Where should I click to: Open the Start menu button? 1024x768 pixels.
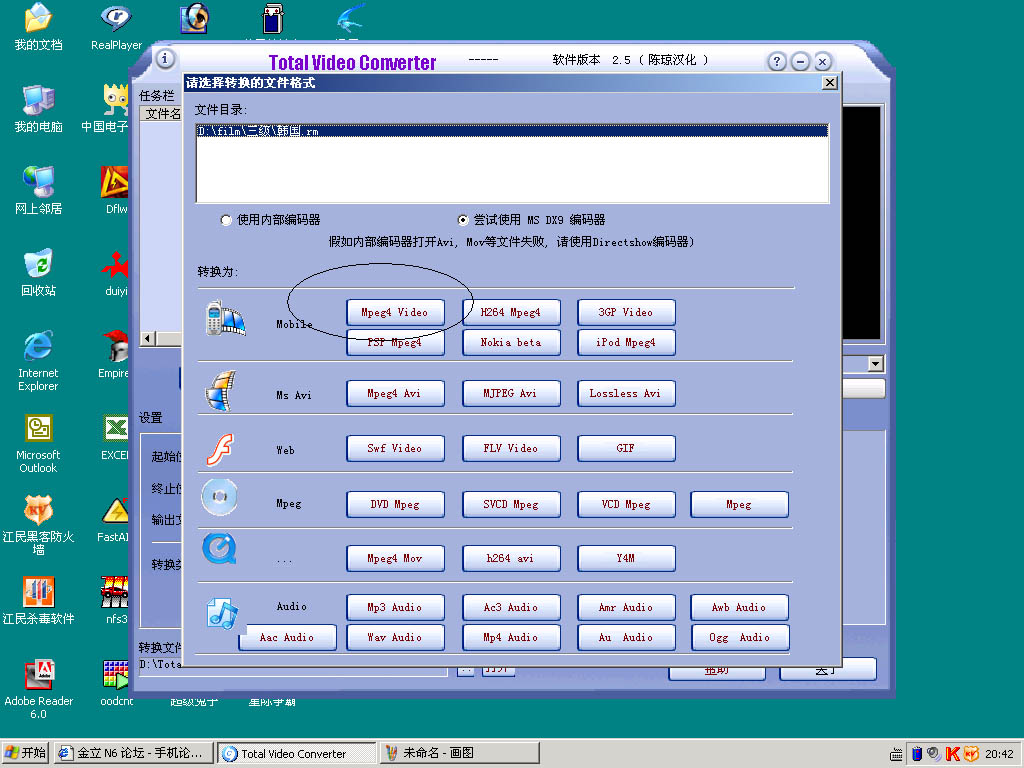click(25, 753)
